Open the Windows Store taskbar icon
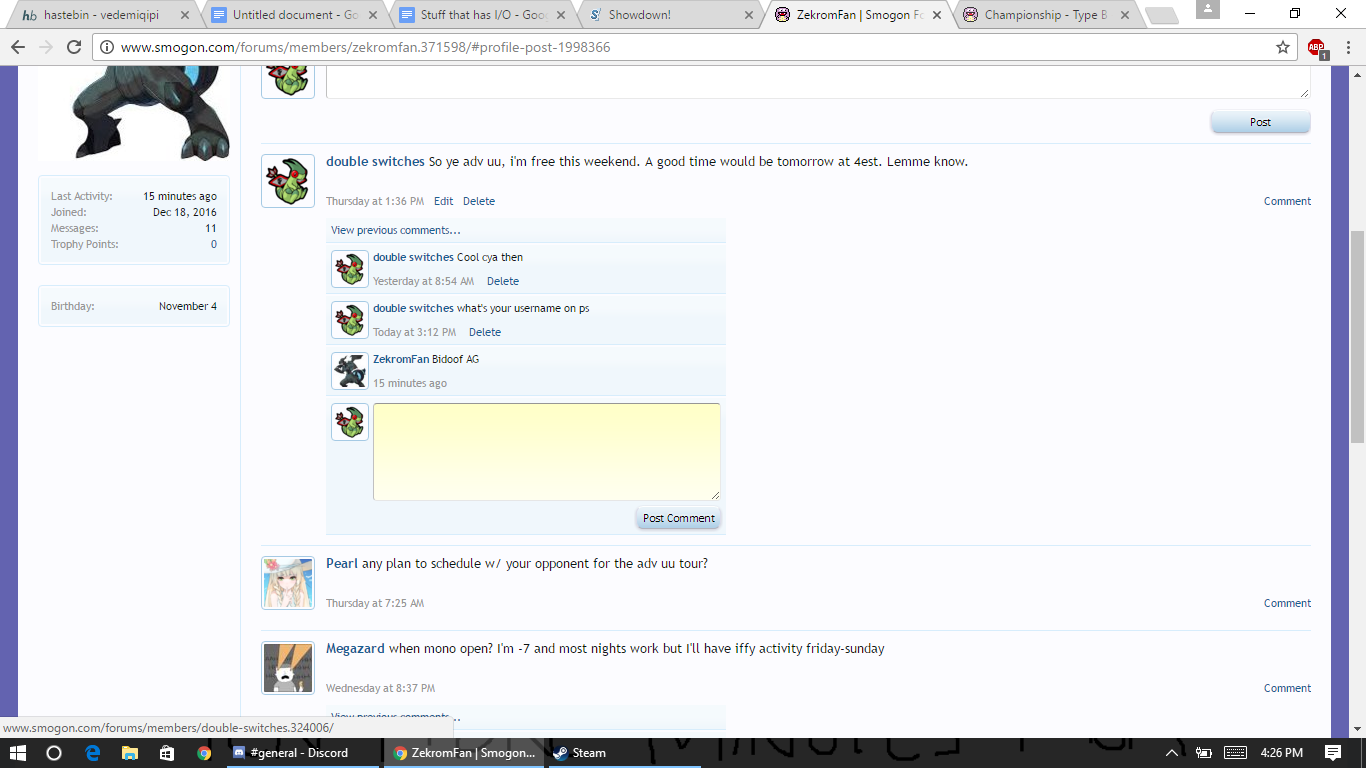 (x=167, y=753)
